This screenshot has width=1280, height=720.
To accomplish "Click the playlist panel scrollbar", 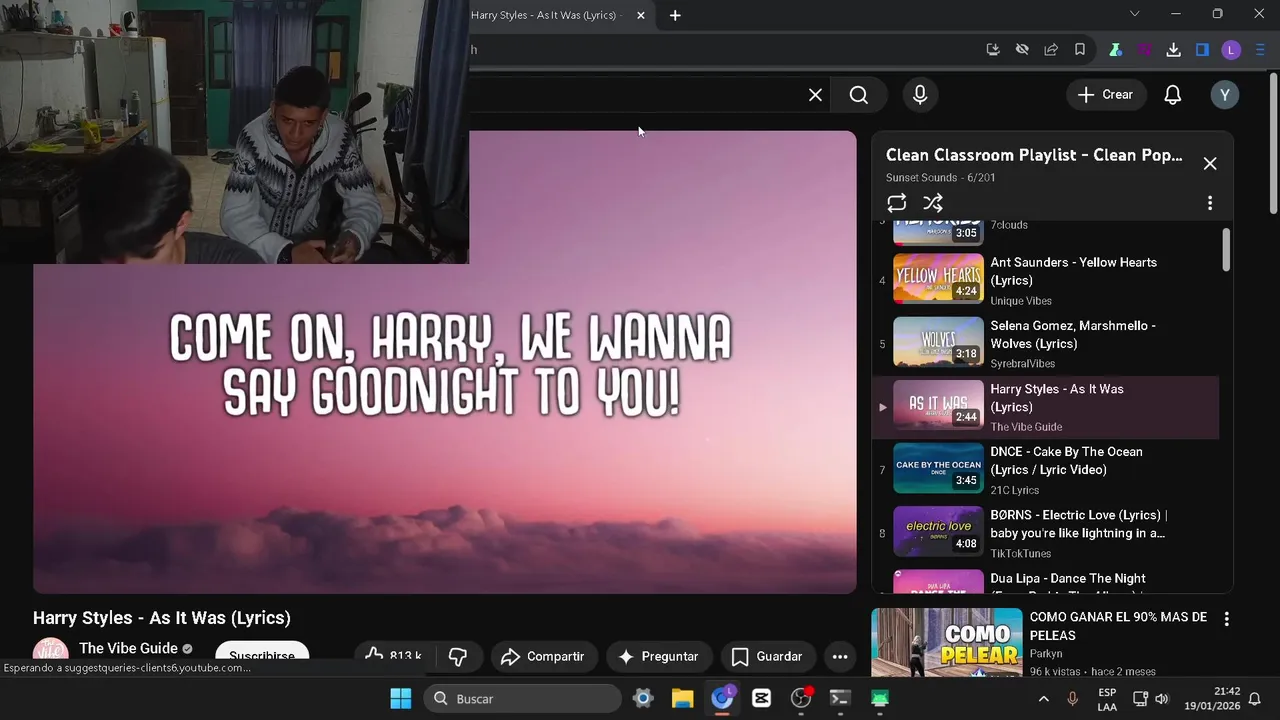I will click(1227, 248).
